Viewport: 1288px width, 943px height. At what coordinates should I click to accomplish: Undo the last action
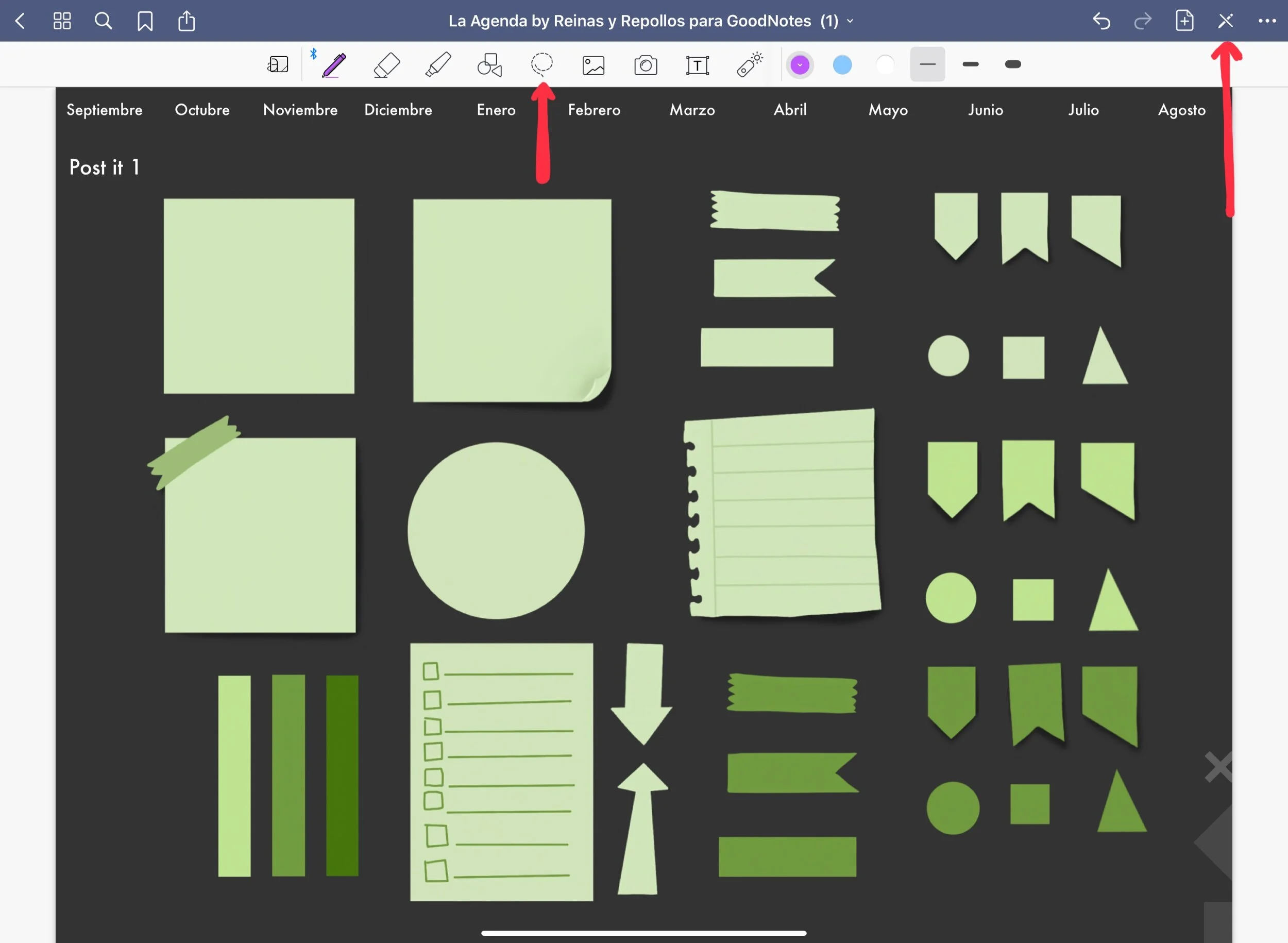point(1101,21)
